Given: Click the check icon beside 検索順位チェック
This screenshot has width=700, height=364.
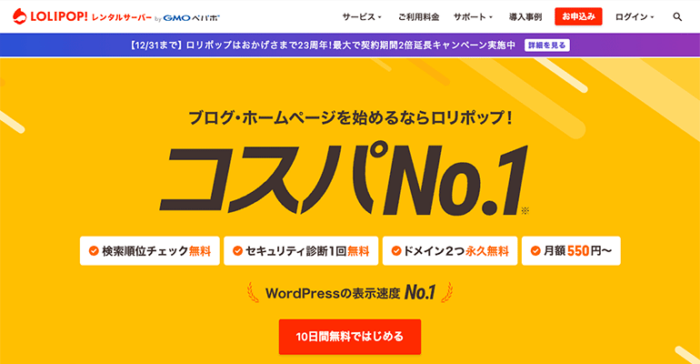Looking at the screenshot, I should 93,251.
